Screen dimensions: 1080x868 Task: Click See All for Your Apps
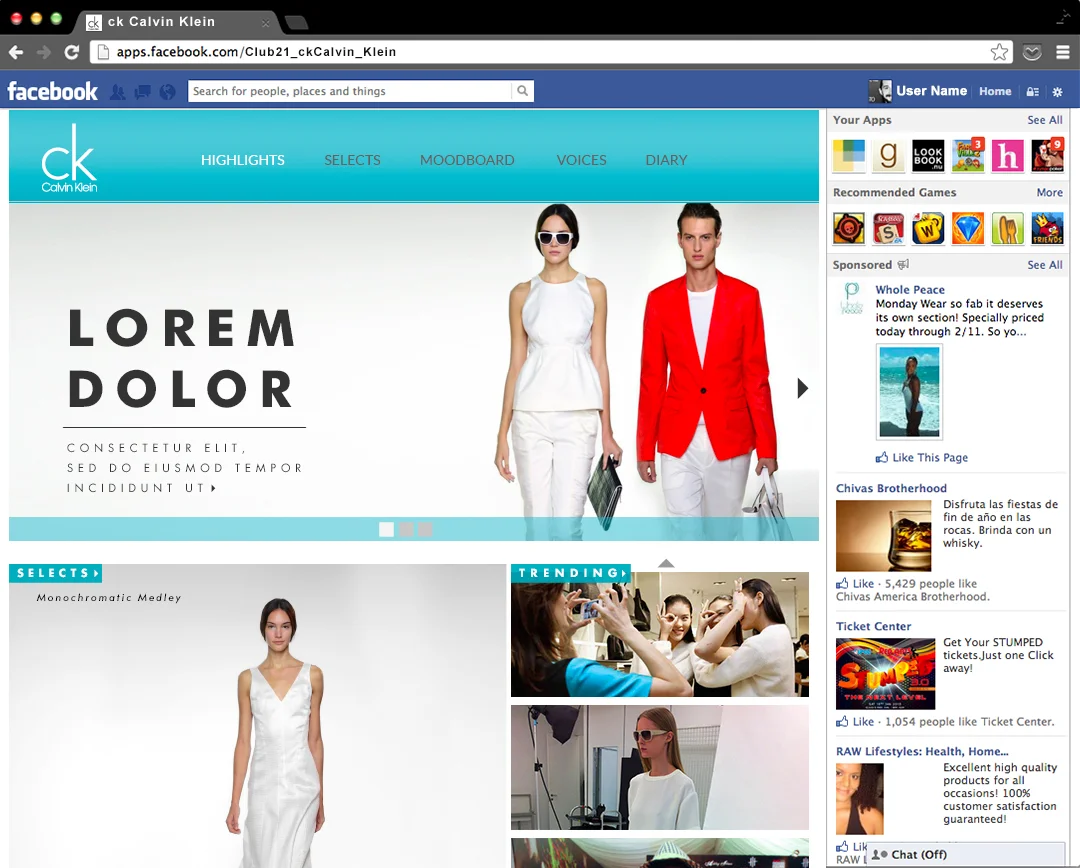pyautogui.click(x=1045, y=120)
